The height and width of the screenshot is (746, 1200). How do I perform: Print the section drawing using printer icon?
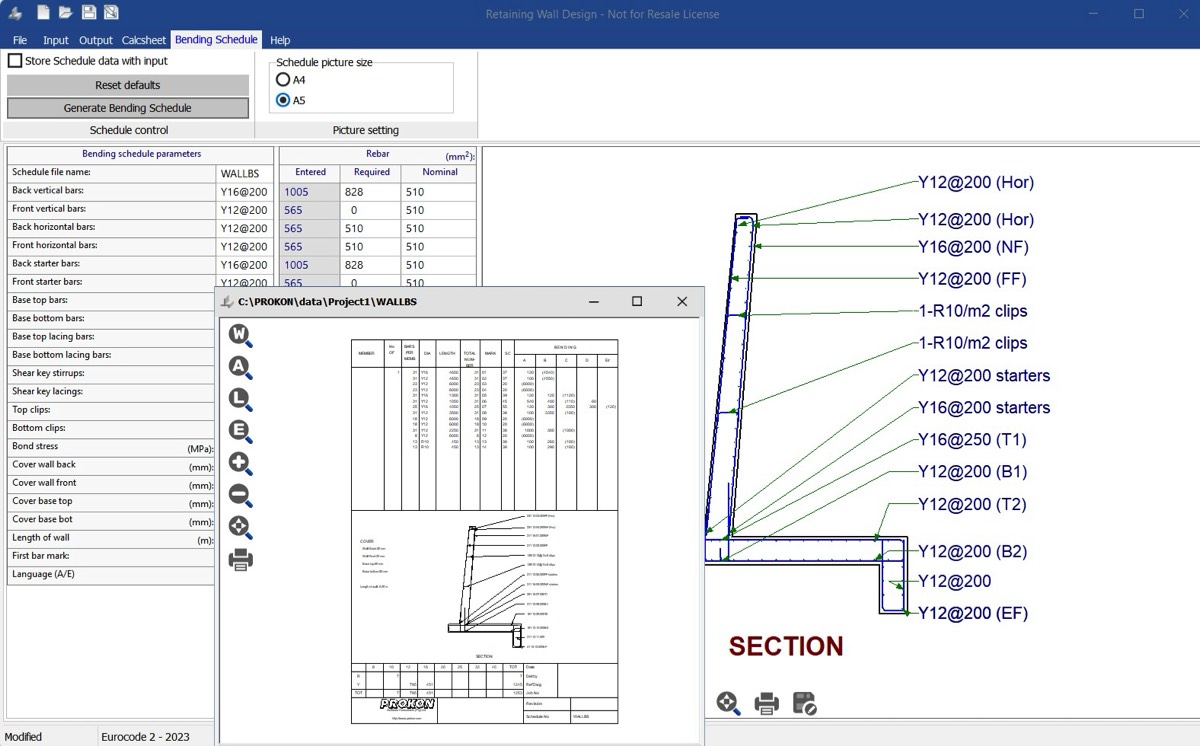(x=767, y=704)
